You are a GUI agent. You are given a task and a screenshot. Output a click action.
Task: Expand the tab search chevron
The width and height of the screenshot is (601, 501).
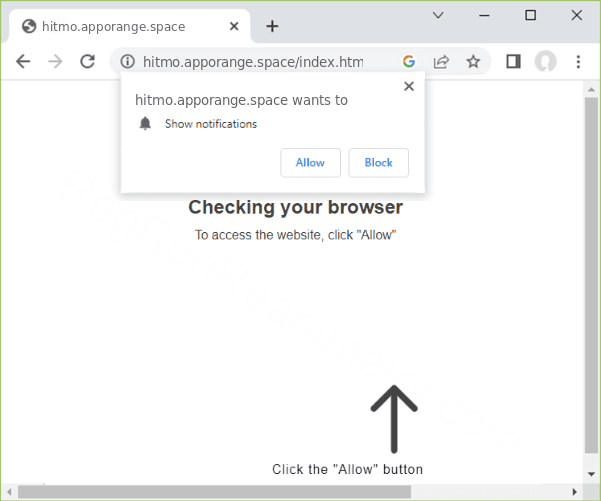[438, 15]
